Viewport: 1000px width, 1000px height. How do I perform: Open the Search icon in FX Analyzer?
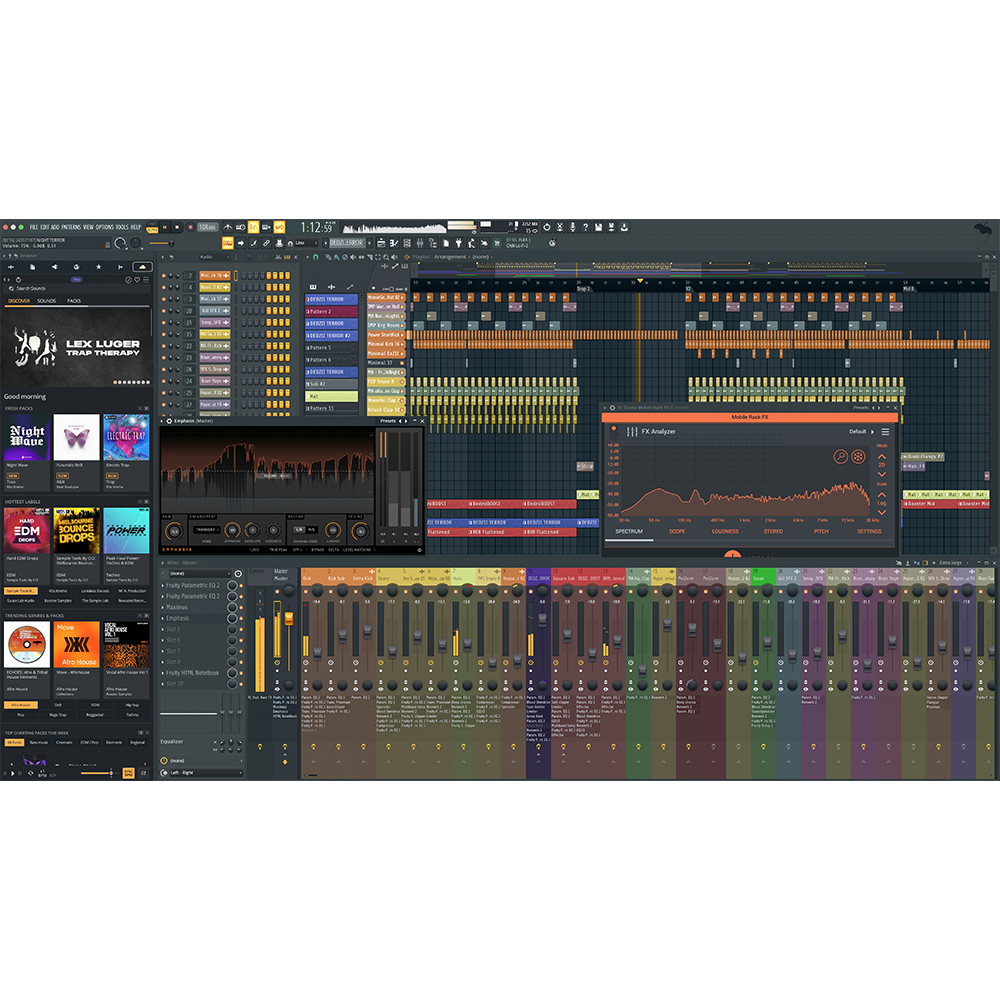point(841,457)
